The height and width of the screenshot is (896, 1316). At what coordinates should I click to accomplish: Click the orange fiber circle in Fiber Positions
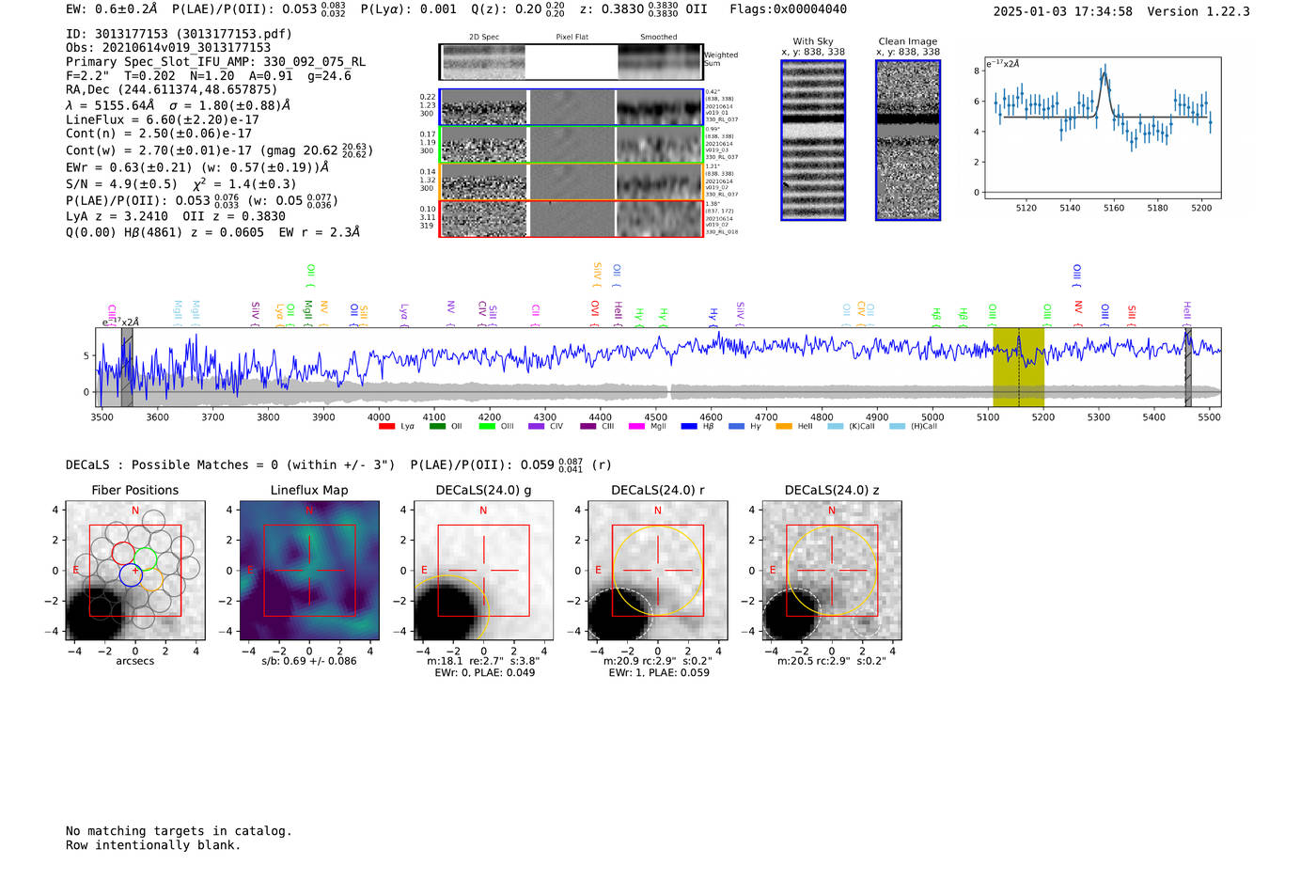click(x=152, y=579)
